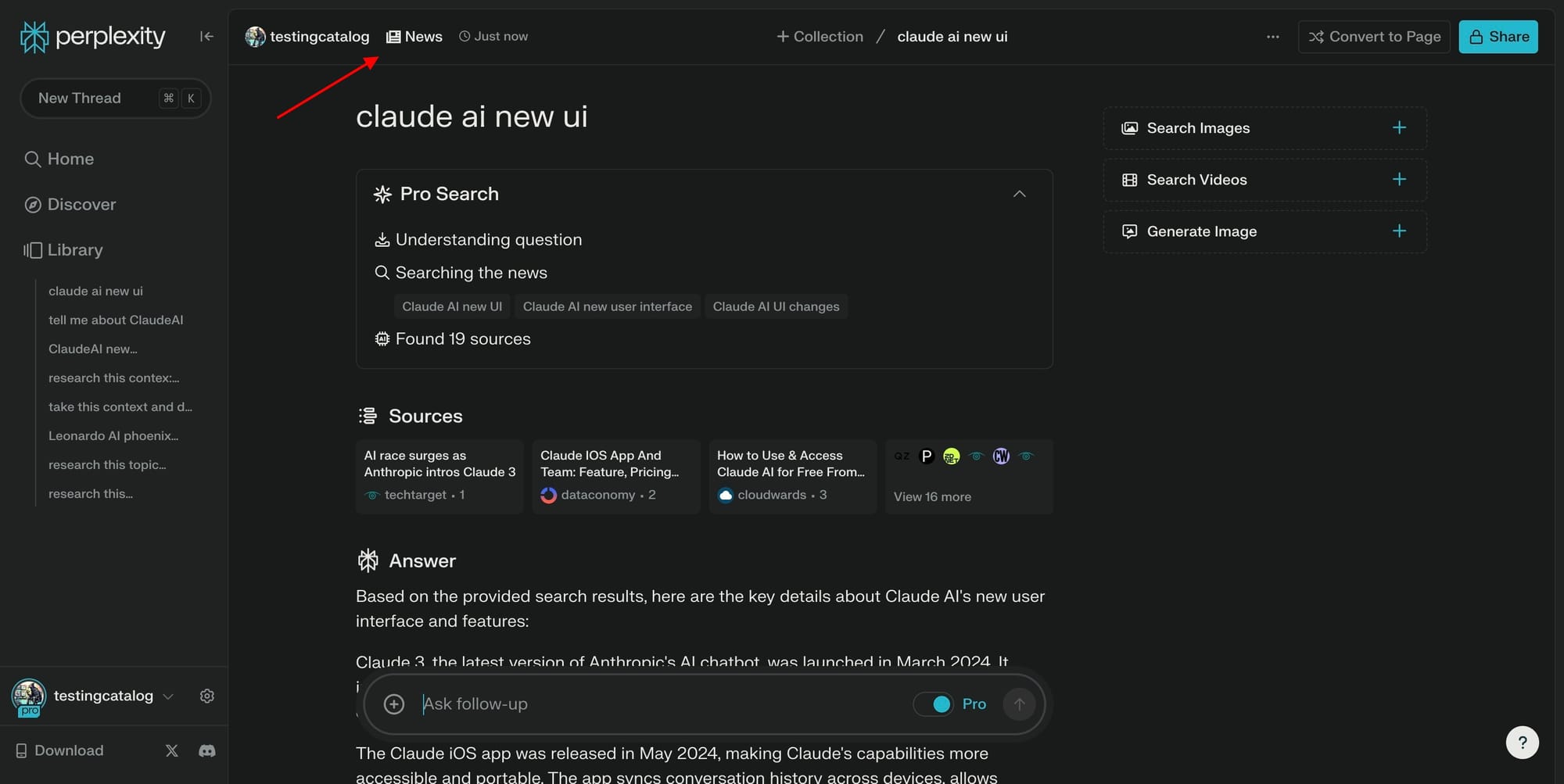1564x784 pixels.
Task: Click the Pro Search star icon
Action: tap(382, 194)
